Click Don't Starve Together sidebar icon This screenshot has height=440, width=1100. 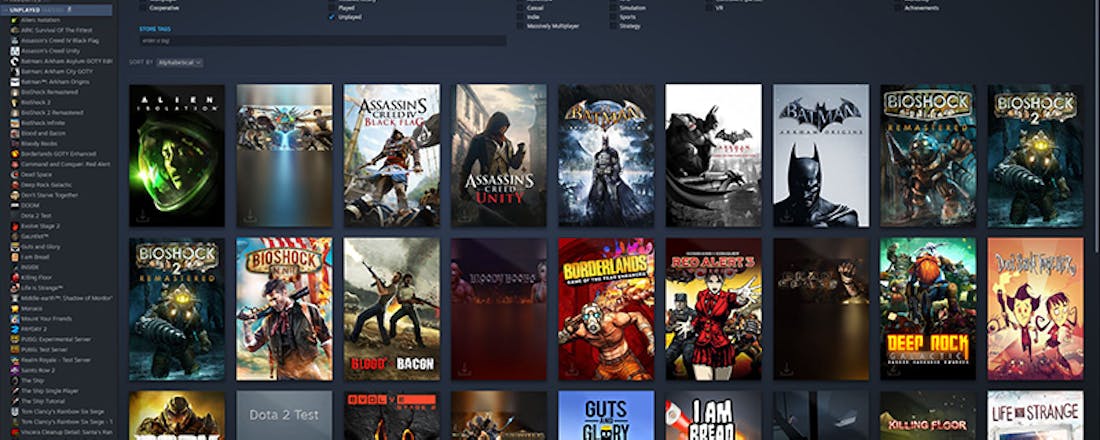[x=14, y=195]
